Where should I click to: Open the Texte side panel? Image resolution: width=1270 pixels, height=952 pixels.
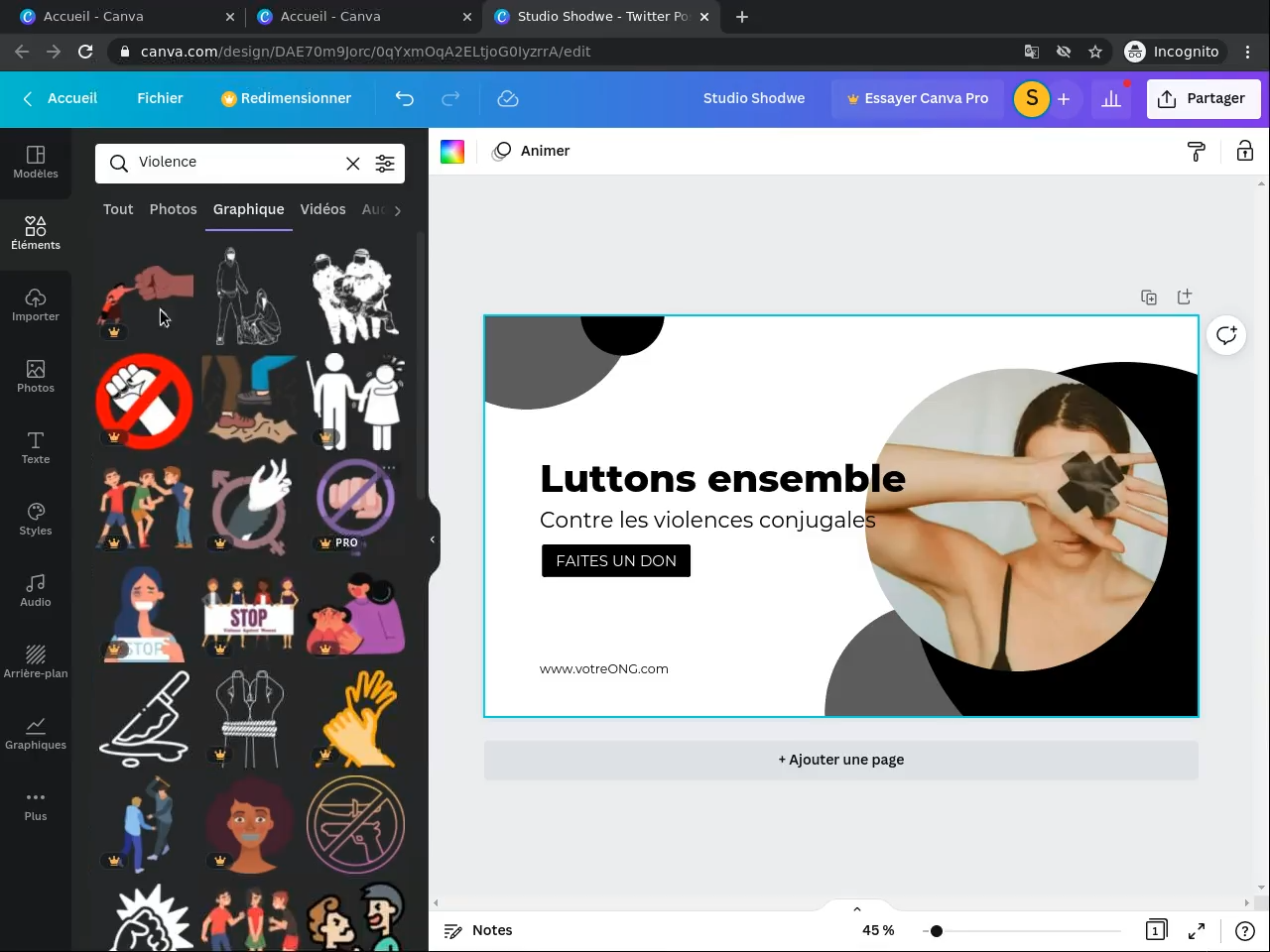click(36, 447)
